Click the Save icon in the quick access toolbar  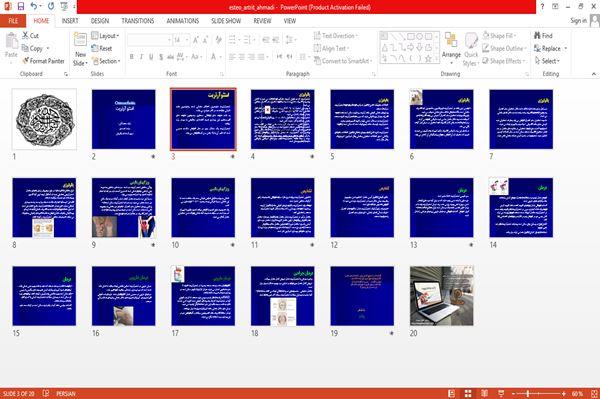pos(21,6)
